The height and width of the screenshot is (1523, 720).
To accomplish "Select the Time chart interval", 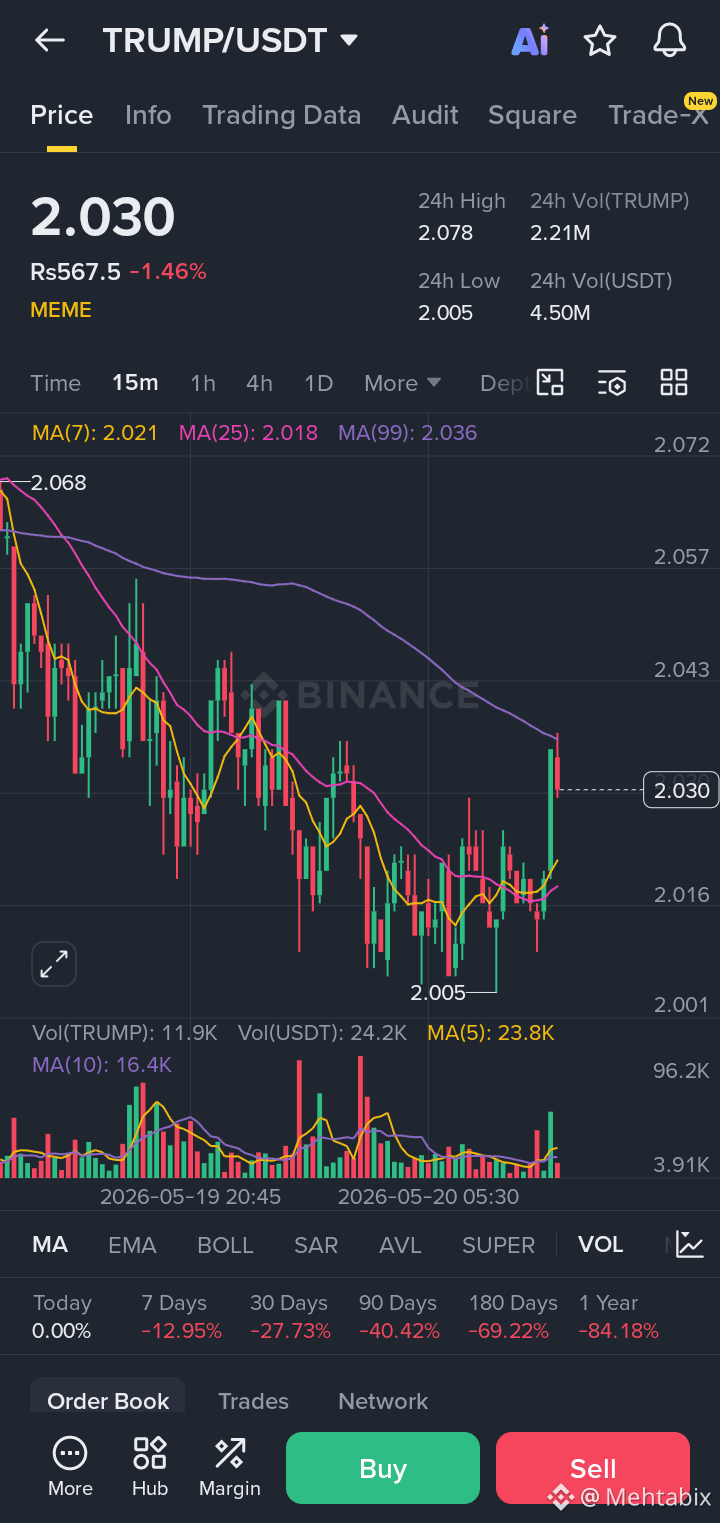I will coord(56,383).
